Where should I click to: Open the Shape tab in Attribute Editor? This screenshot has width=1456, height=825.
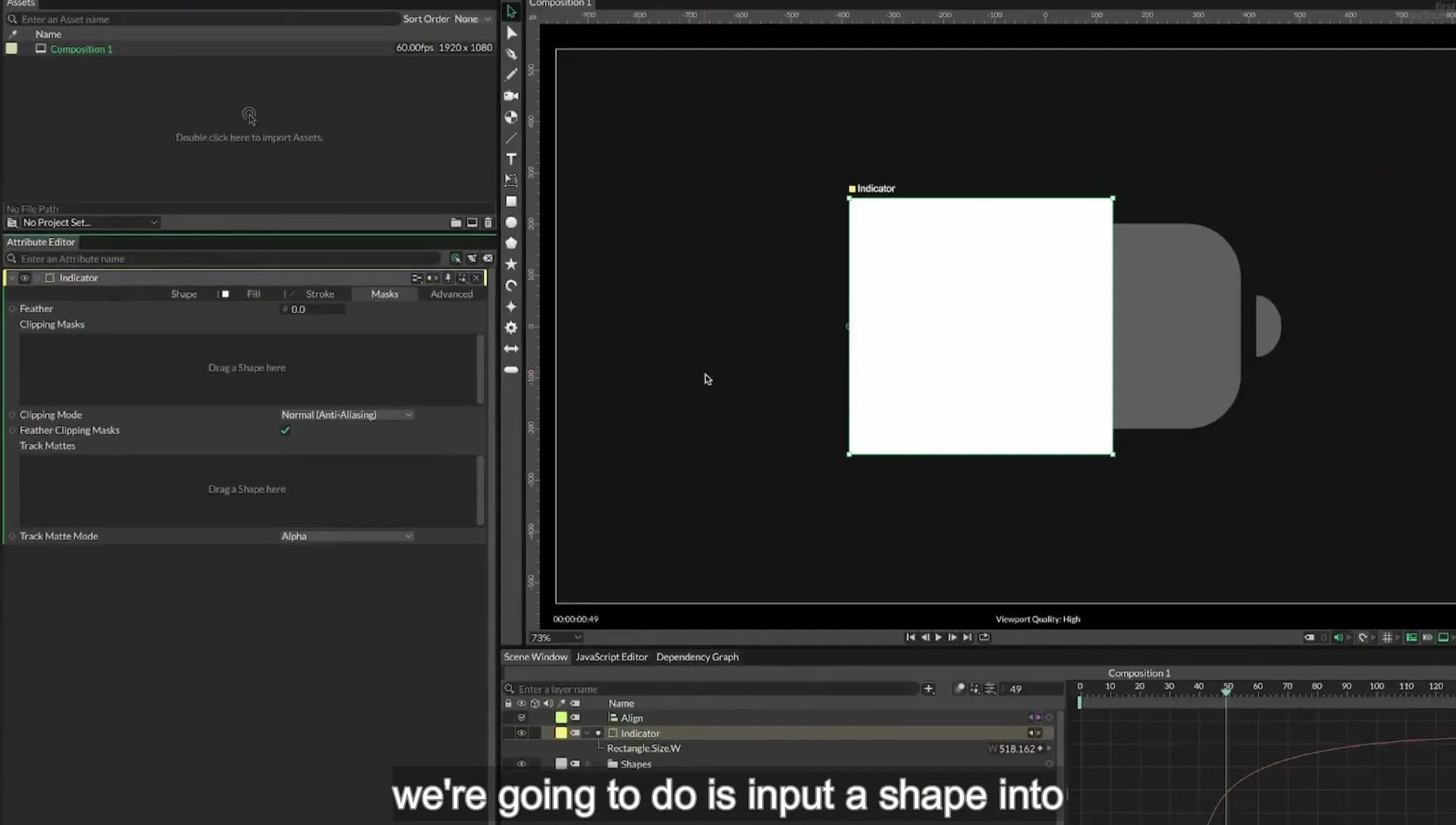coord(184,294)
